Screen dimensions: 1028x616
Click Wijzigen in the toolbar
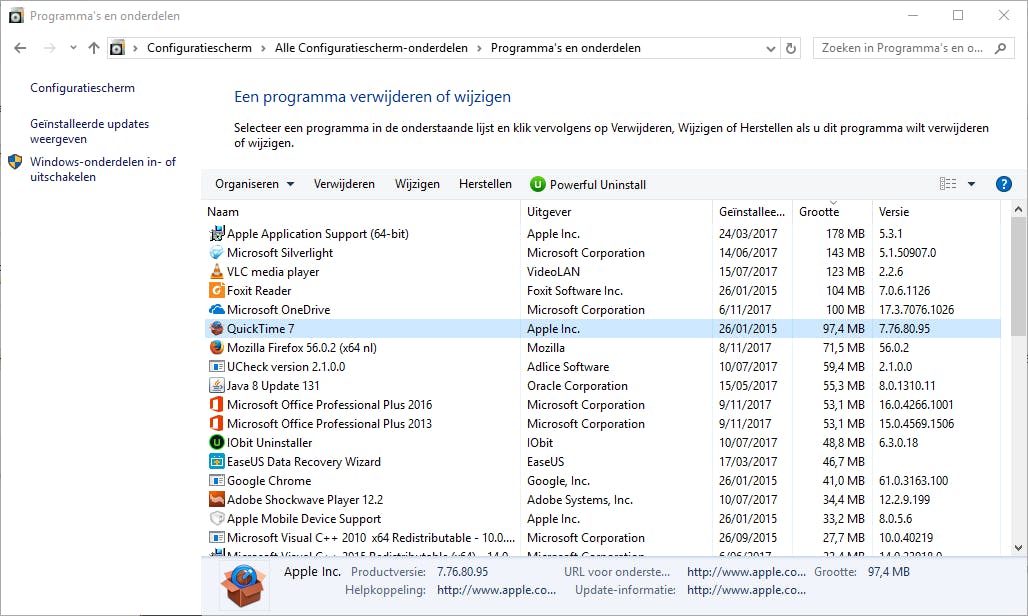click(417, 184)
